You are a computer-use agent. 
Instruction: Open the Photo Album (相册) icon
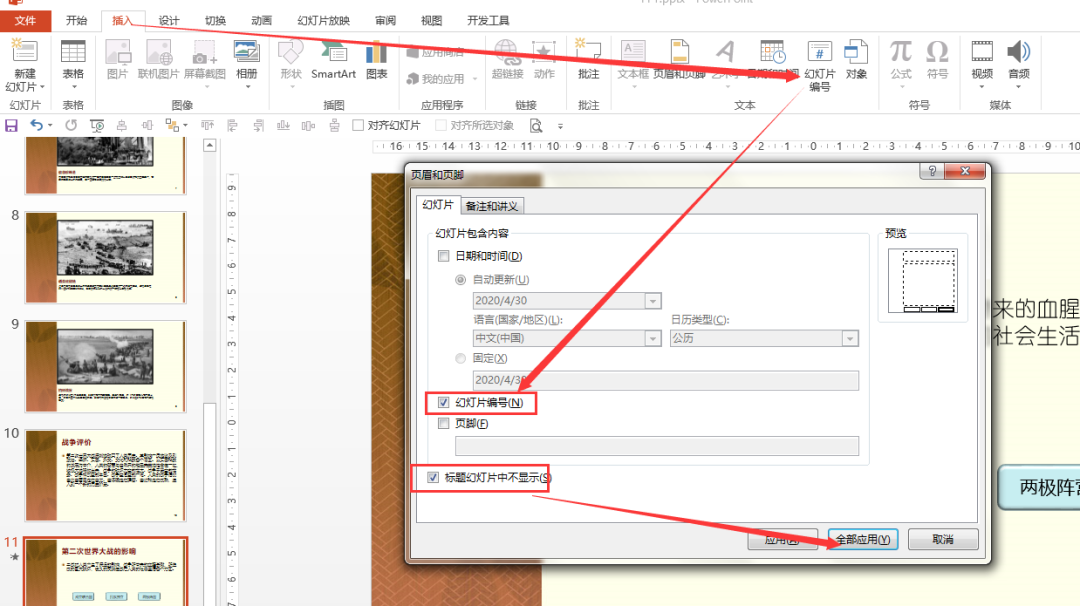click(x=246, y=52)
